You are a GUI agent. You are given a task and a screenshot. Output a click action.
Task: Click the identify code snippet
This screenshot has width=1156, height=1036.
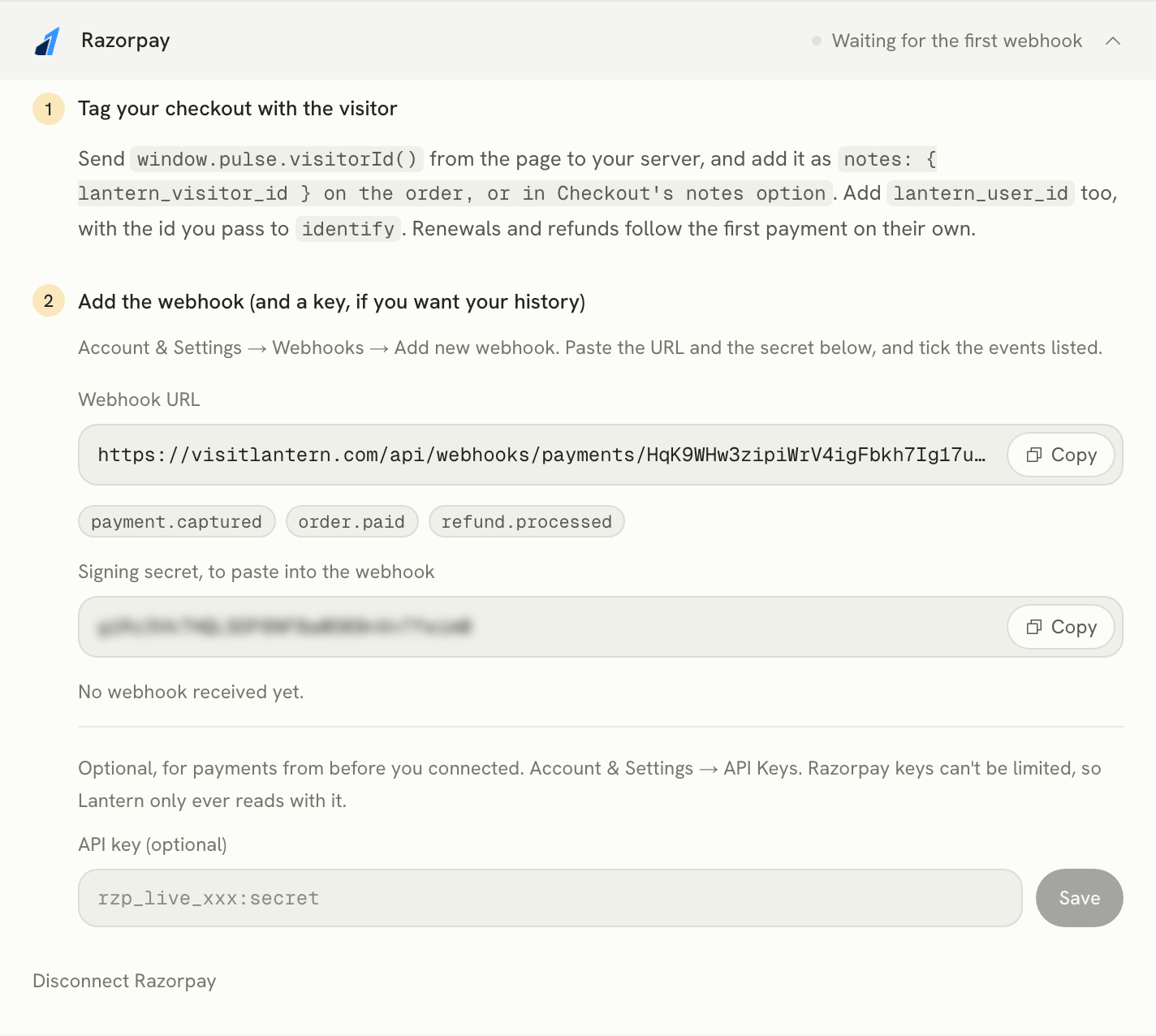pos(348,229)
